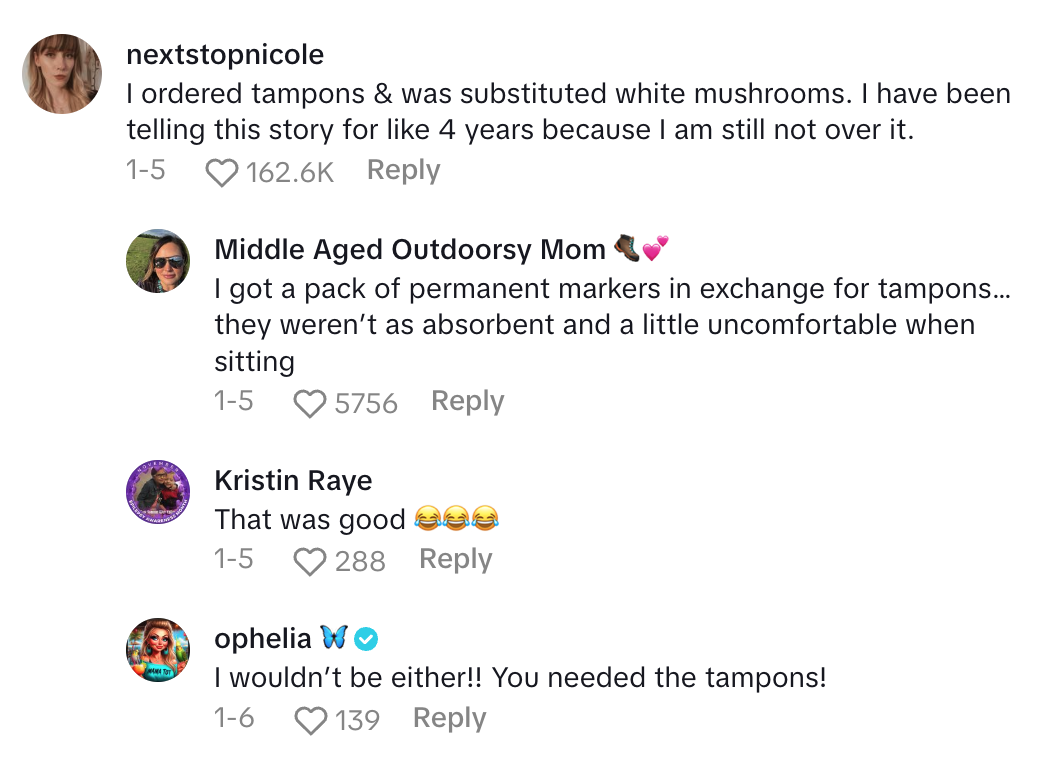
Task: Click the 5756 like count
Action: pyautogui.click(x=366, y=403)
